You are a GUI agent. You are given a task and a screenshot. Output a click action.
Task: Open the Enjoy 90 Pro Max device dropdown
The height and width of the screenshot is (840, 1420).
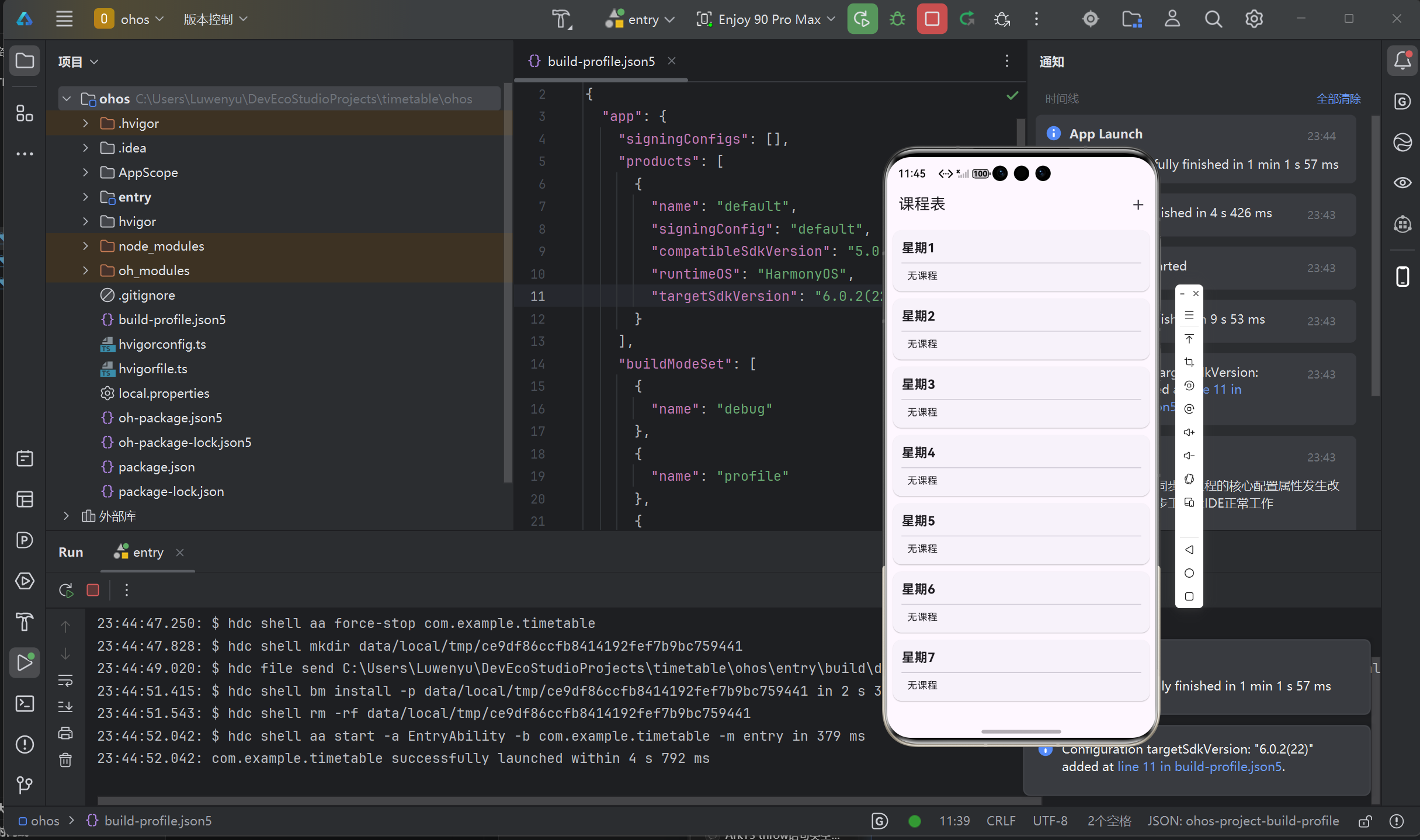point(765,19)
